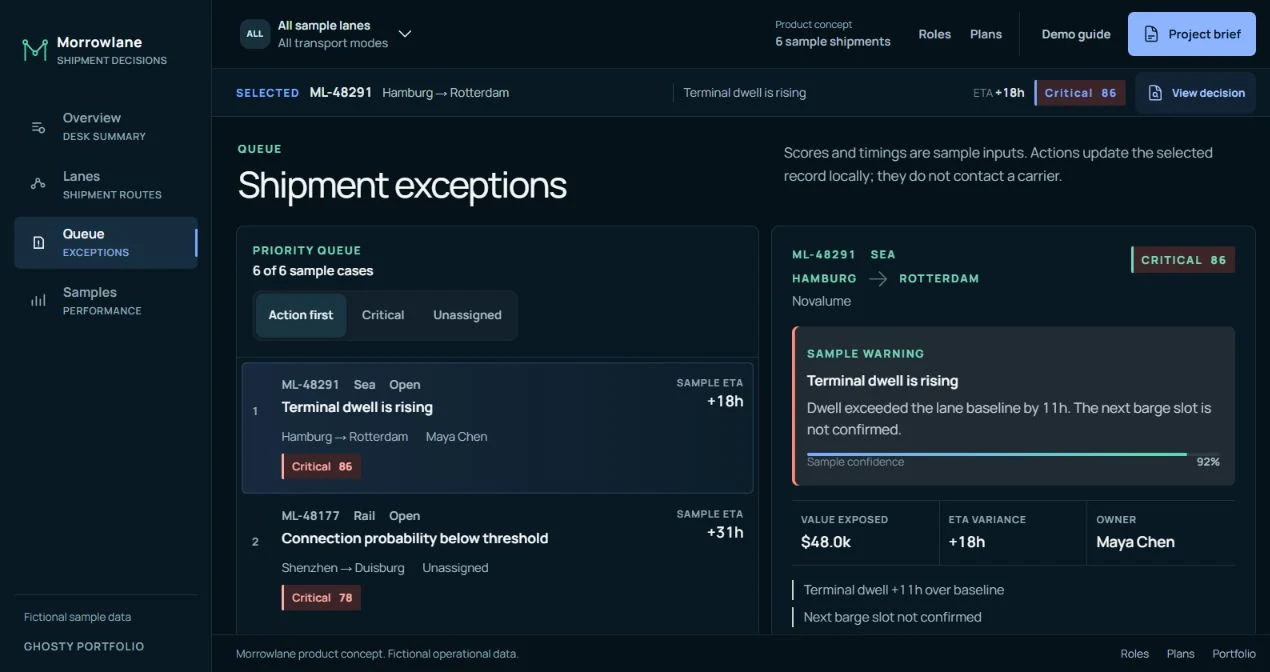Click the Morrowlane logo icon
Screen dimensions: 1270x672
35,50
